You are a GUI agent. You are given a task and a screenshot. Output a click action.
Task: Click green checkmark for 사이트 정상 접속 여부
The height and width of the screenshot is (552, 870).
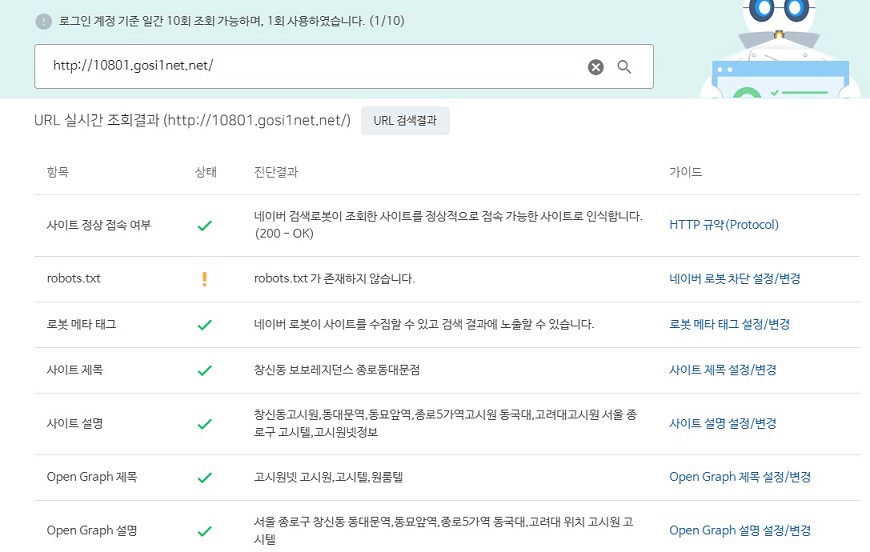pyautogui.click(x=204, y=225)
